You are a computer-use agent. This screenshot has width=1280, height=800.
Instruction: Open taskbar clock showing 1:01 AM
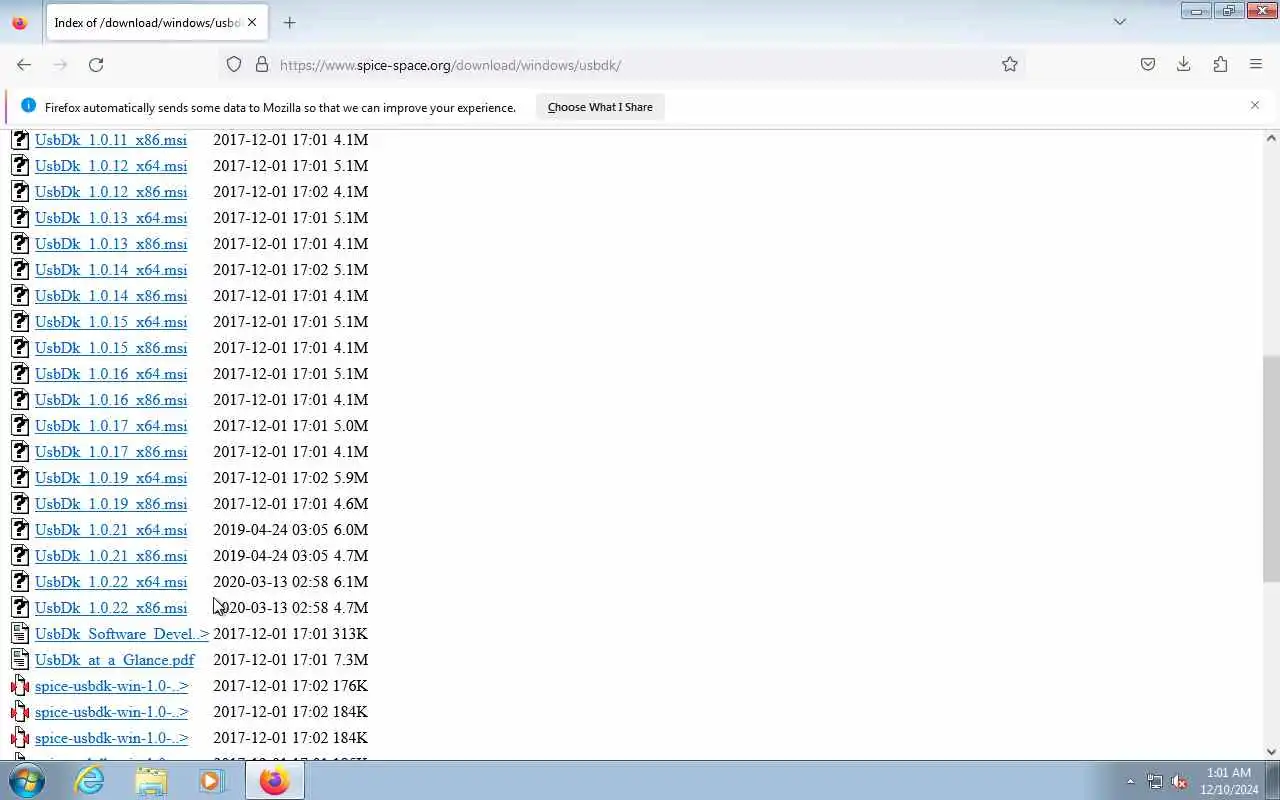[x=1229, y=781]
